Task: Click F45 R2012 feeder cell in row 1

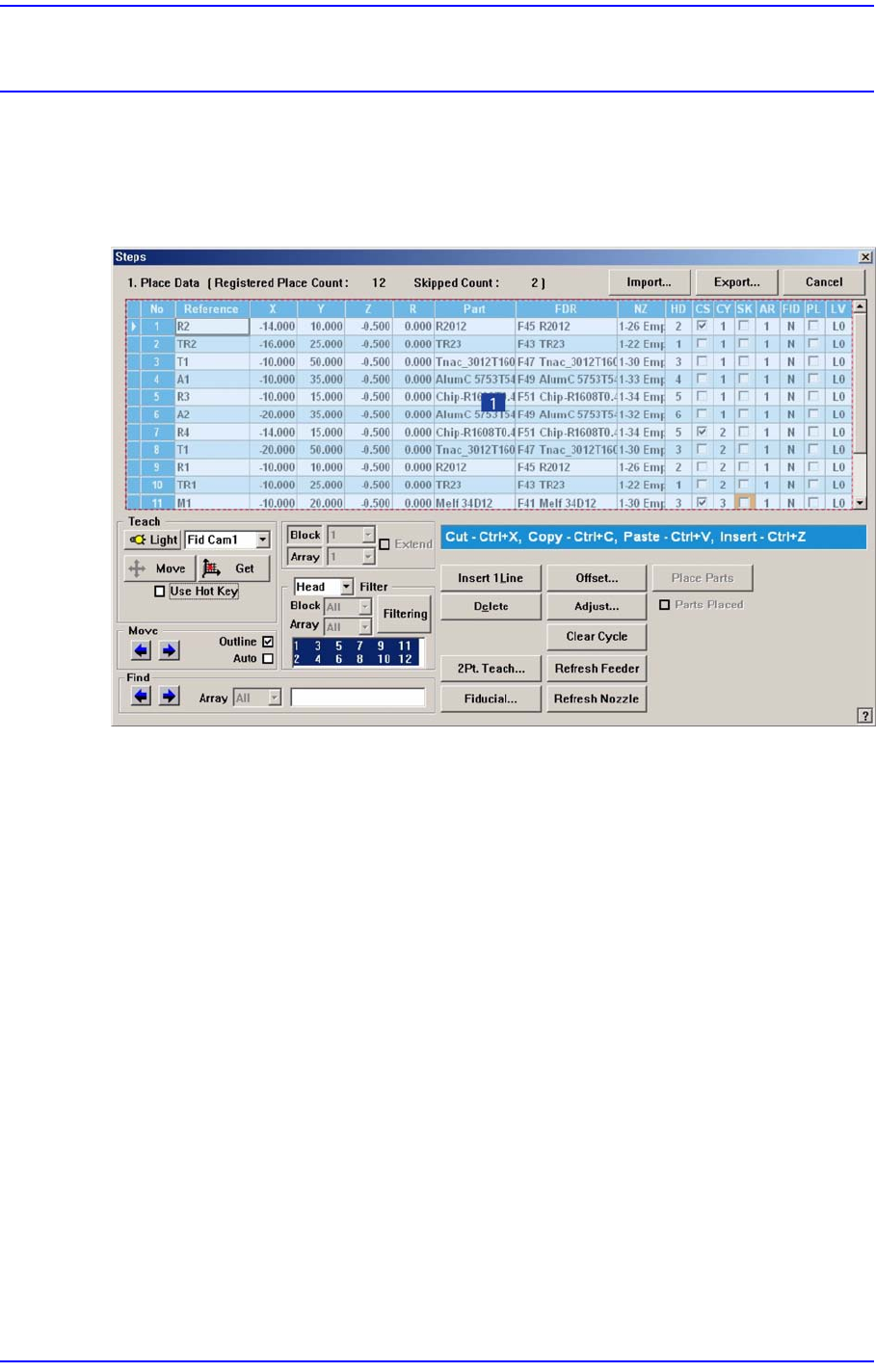Action: coord(566,327)
